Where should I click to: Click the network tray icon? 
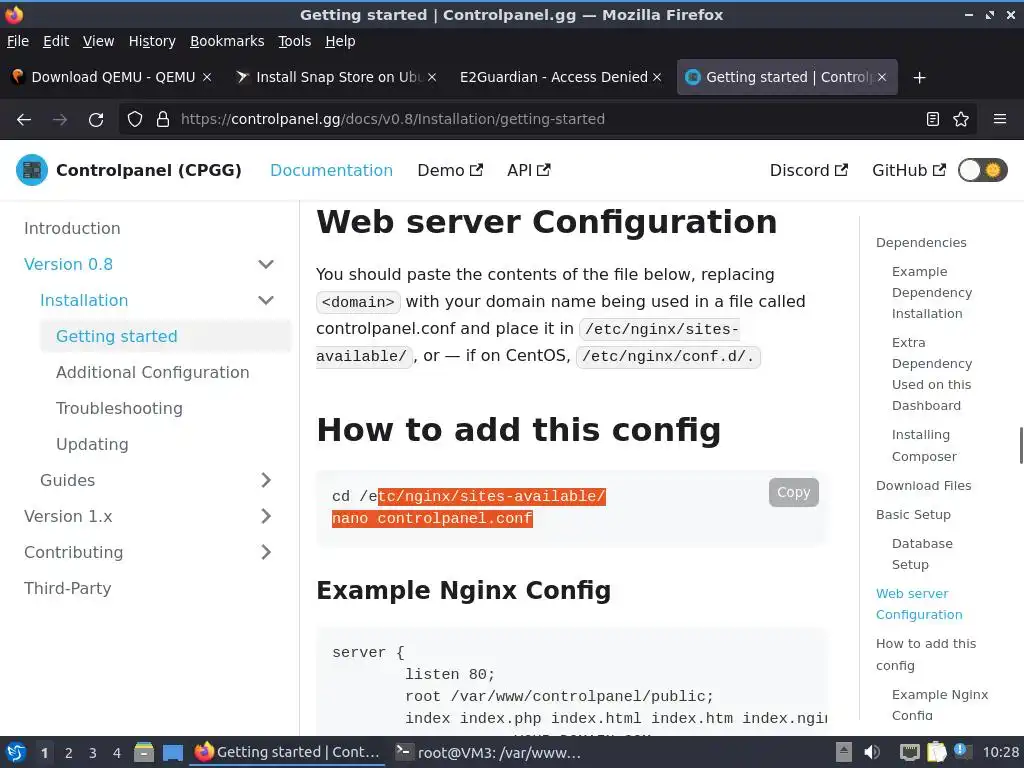pyautogui.click(x=909, y=752)
